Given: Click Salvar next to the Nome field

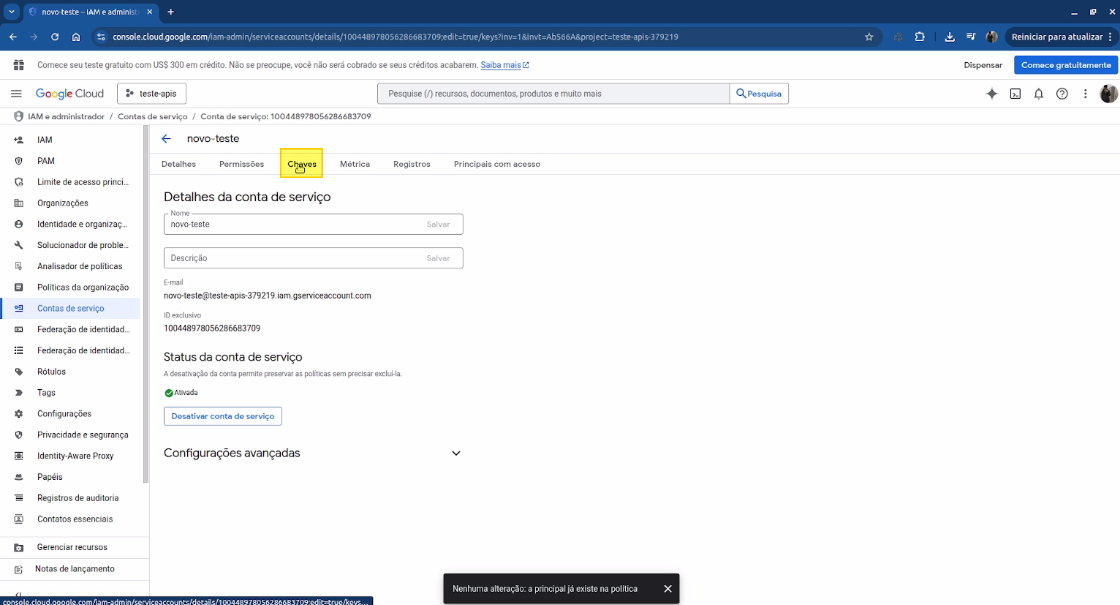Looking at the screenshot, I should click(x=439, y=224).
